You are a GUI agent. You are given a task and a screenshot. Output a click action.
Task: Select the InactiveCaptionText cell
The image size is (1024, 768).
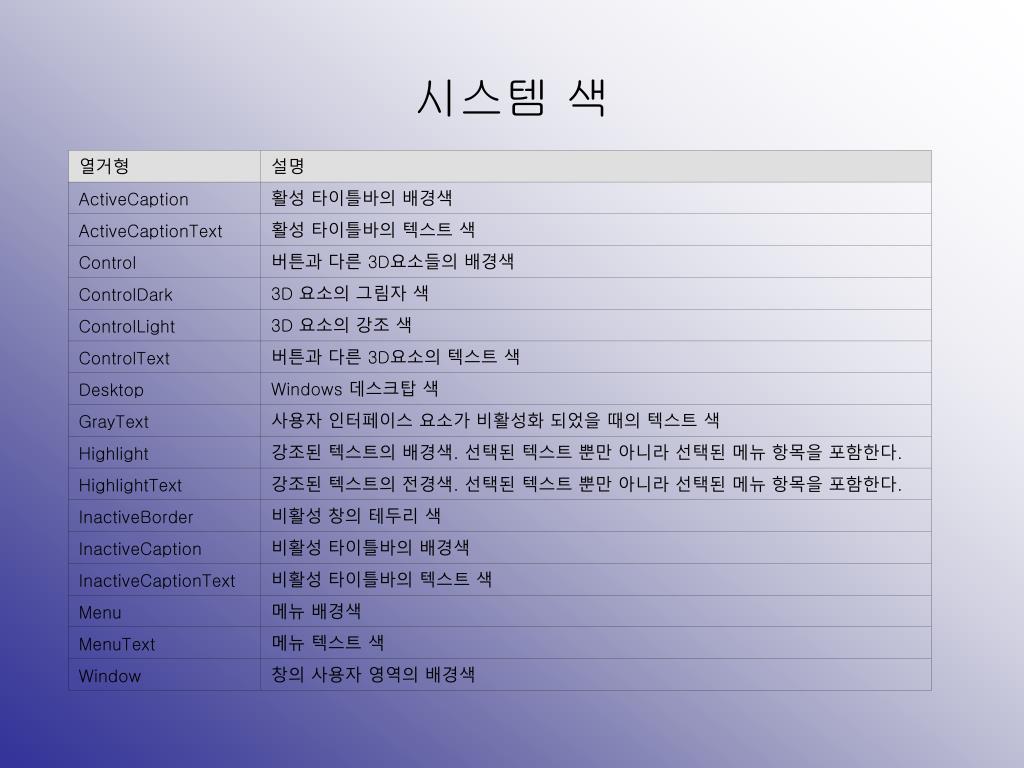click(x=165, y=580)
